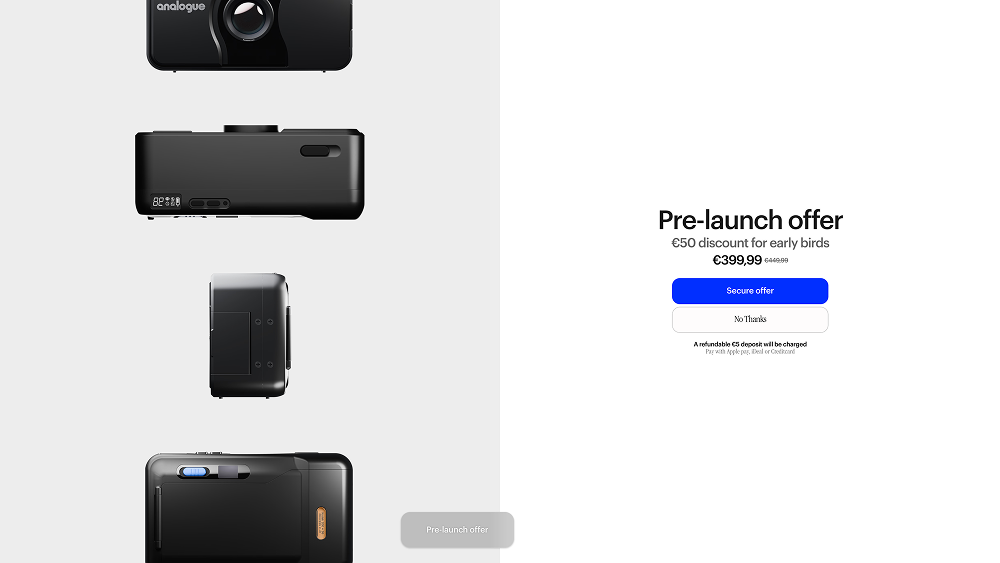
Task: Click the LCD display on the top-view camera
Action: pos(166,201)
